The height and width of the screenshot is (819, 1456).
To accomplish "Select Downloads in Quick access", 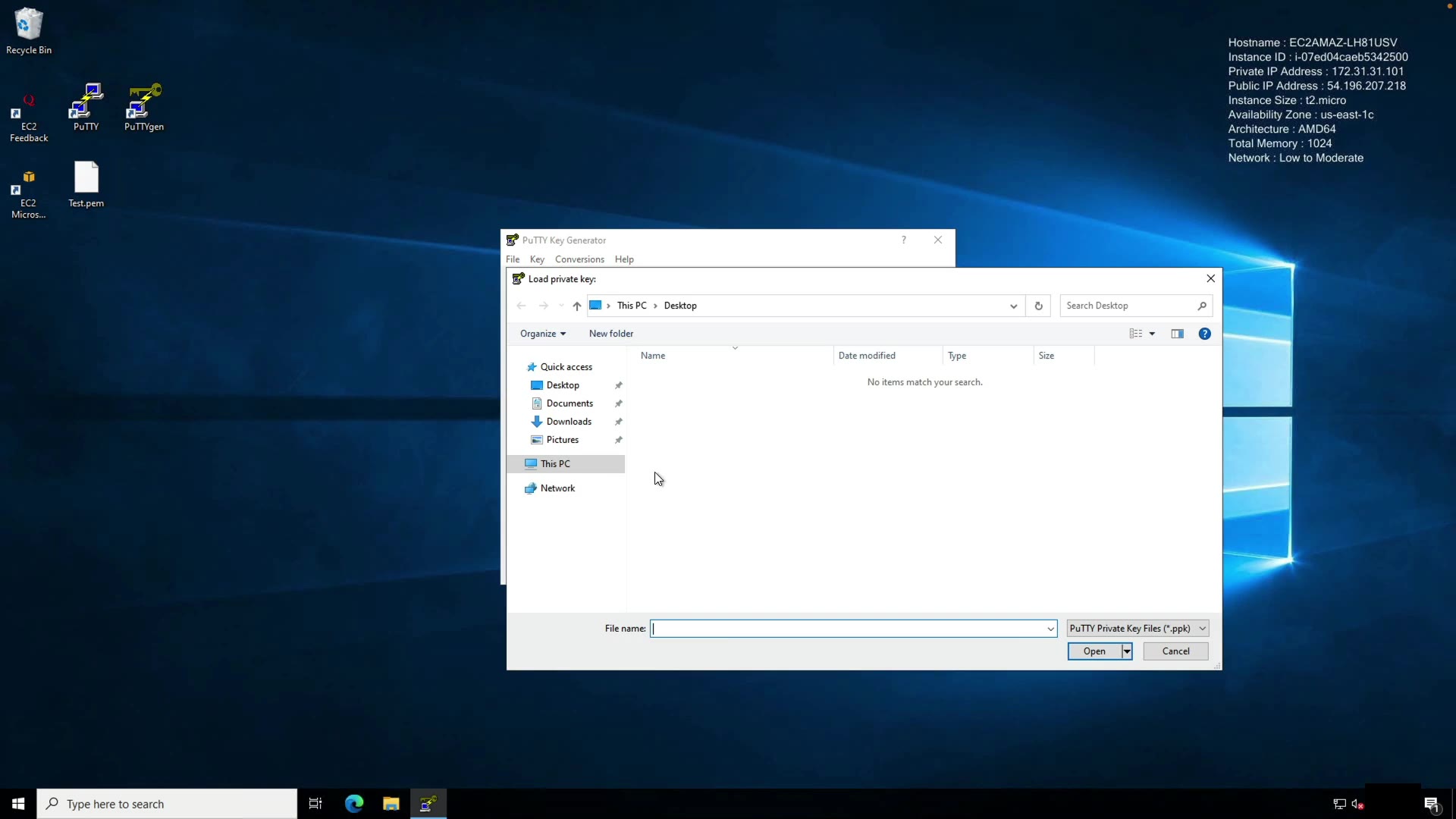I will pos(569,422).
